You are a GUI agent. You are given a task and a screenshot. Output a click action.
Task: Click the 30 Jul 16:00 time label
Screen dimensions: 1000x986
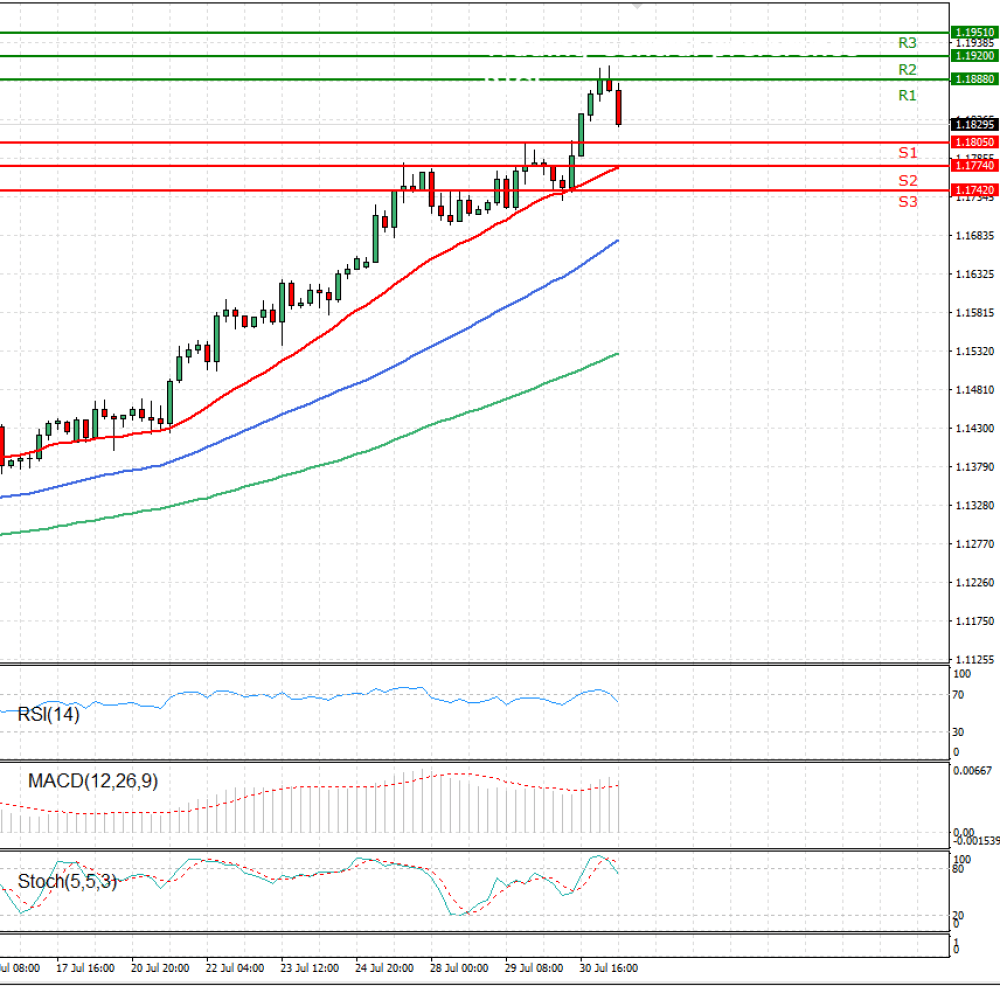coord(608,968)
